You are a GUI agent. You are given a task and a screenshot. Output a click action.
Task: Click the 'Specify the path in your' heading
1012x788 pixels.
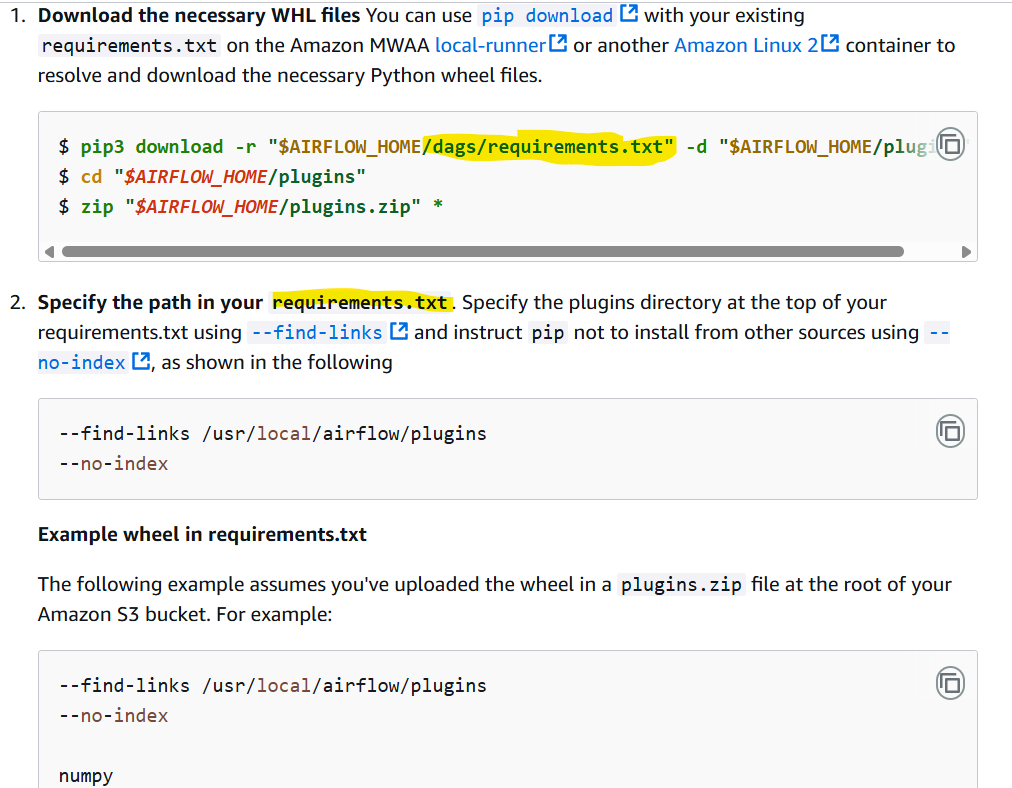[x=150, y=303]
